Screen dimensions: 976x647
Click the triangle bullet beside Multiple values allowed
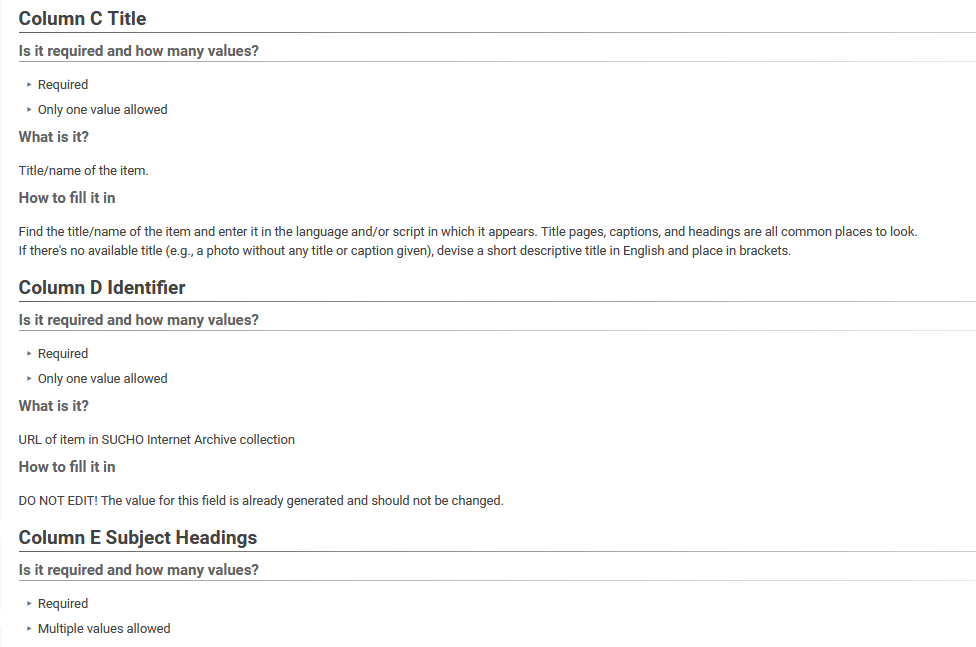click(29, 628)
